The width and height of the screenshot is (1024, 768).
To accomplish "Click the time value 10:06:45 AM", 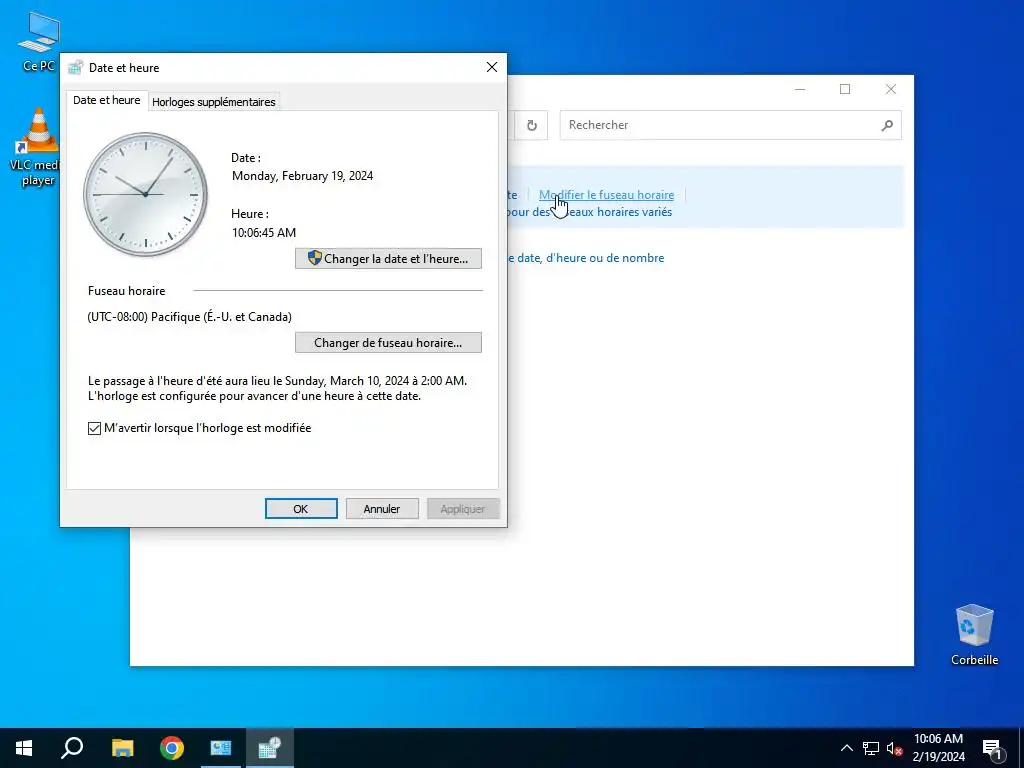I will (x=264, y=232).
